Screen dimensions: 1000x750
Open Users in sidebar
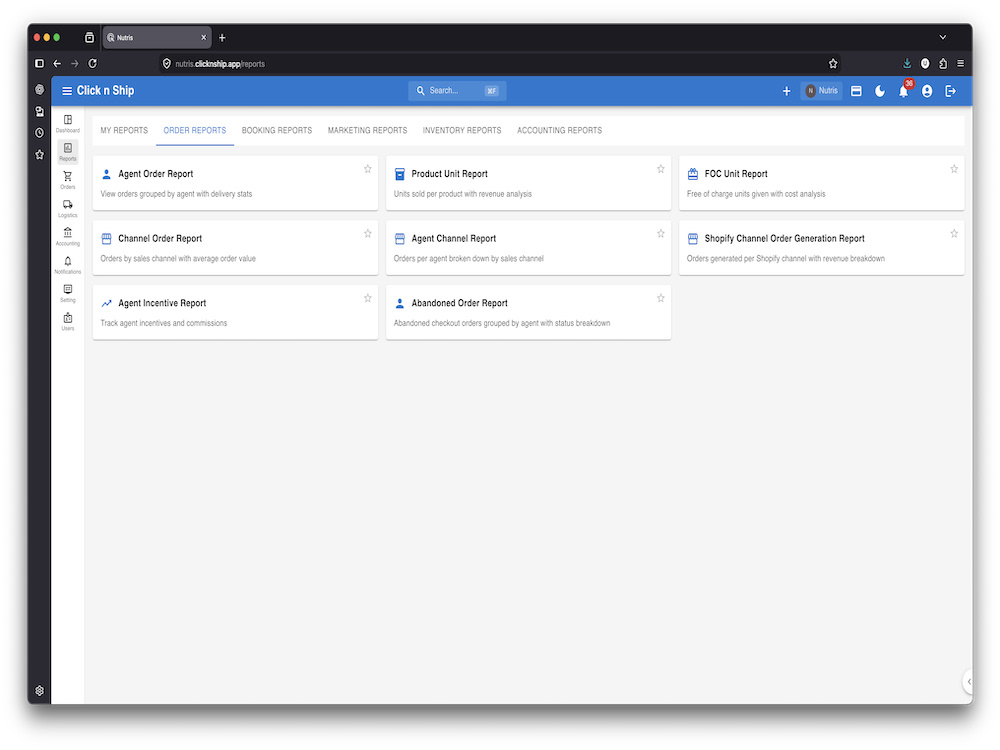point(68,321)
